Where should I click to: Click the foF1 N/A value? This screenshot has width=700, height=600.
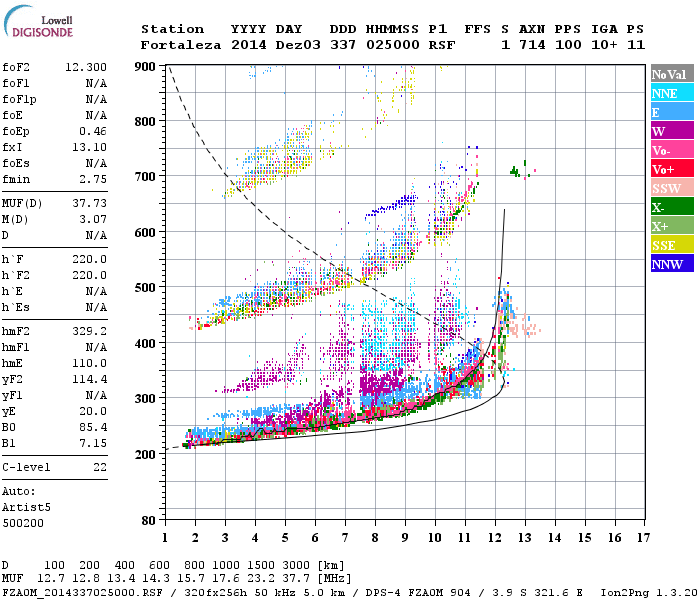[x=96, y=83]
